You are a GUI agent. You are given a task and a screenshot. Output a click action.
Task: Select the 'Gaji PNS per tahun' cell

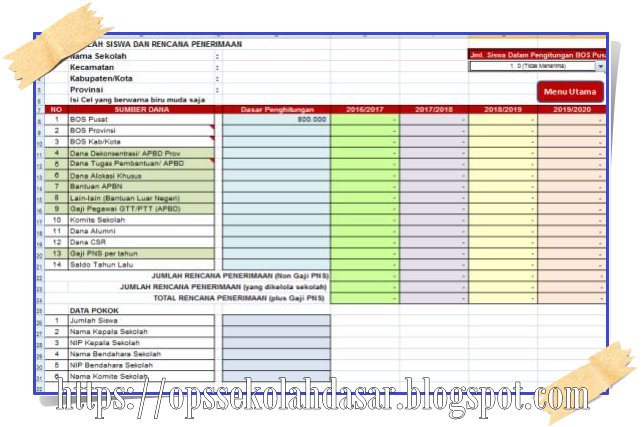[142, 253]
